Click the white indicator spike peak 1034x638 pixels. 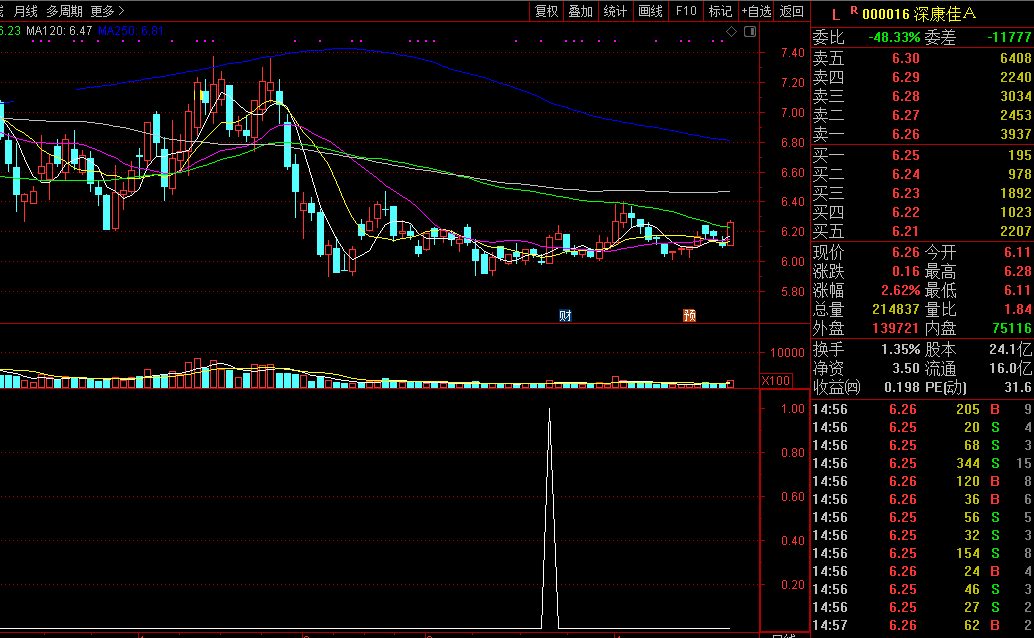pyautogui.click(x=549, y=410)
